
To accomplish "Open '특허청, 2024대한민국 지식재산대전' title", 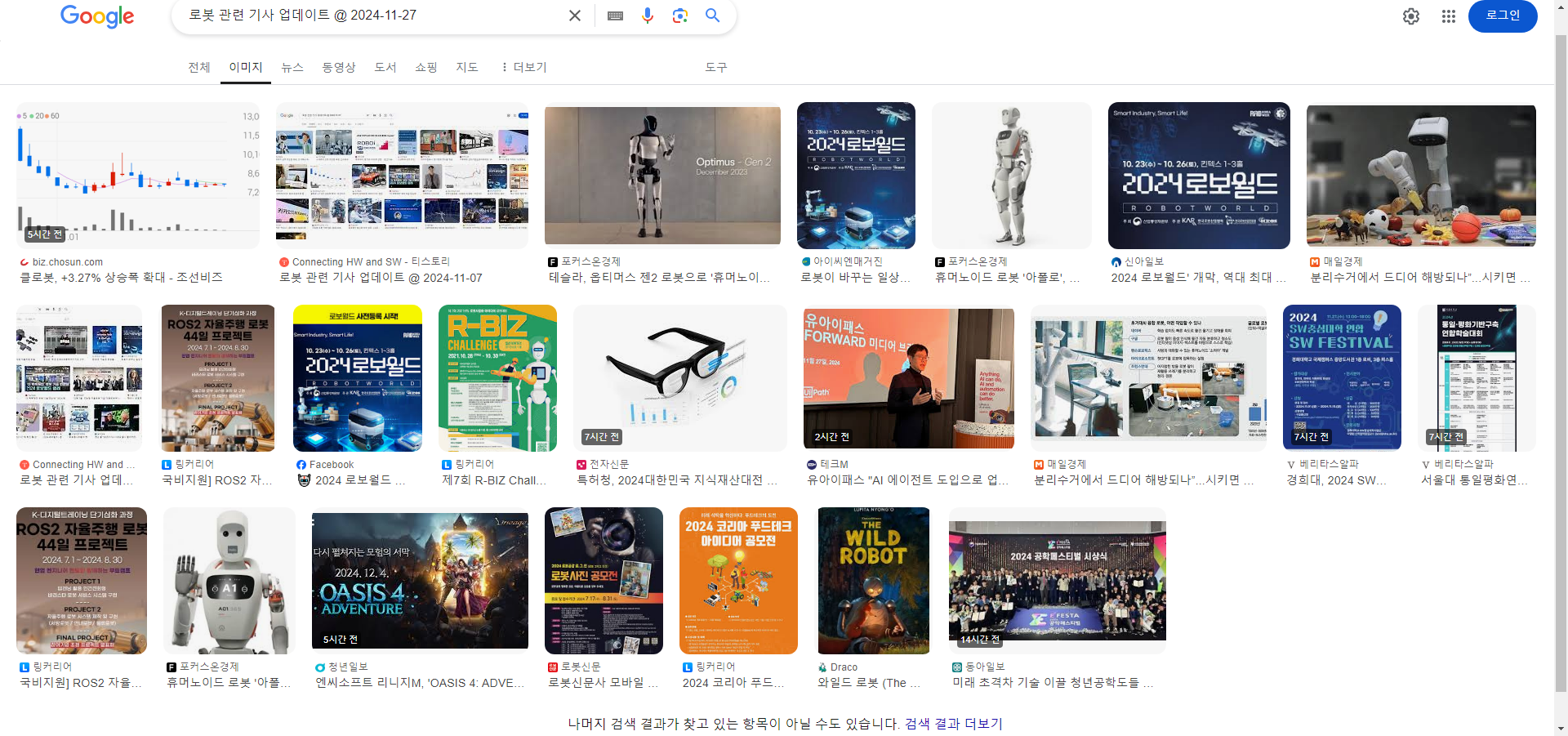I will [677, 480].
